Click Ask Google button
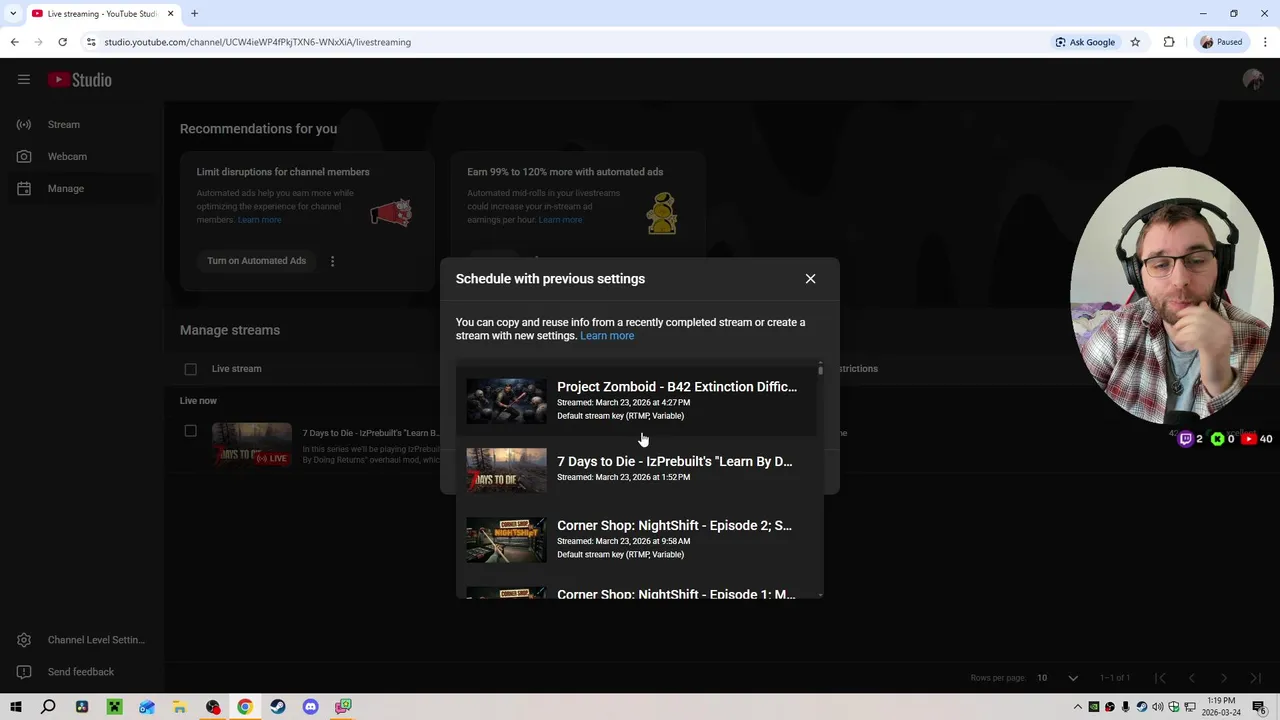This screenshot has height=720, width=1280. pyautogui.click(x=1085, y=42)
